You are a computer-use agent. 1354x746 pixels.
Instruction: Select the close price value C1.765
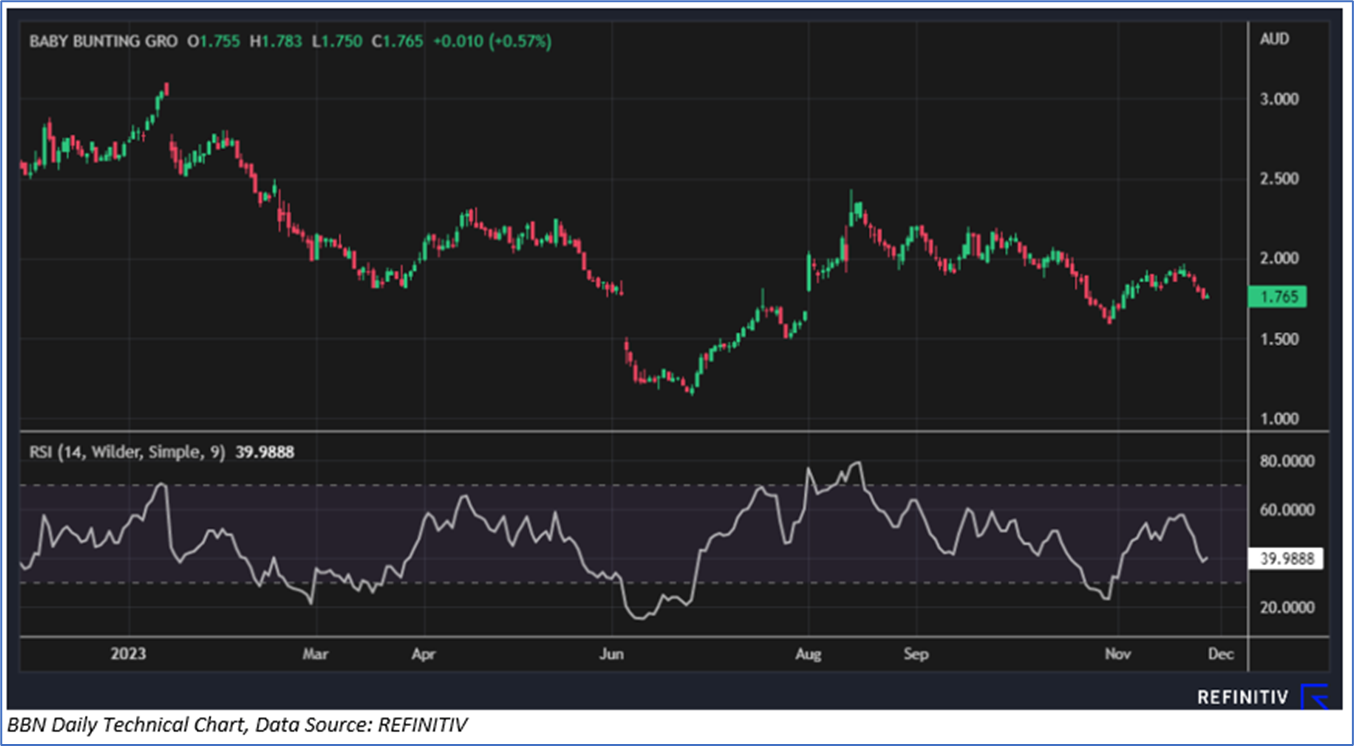click(x=399, y=42)
